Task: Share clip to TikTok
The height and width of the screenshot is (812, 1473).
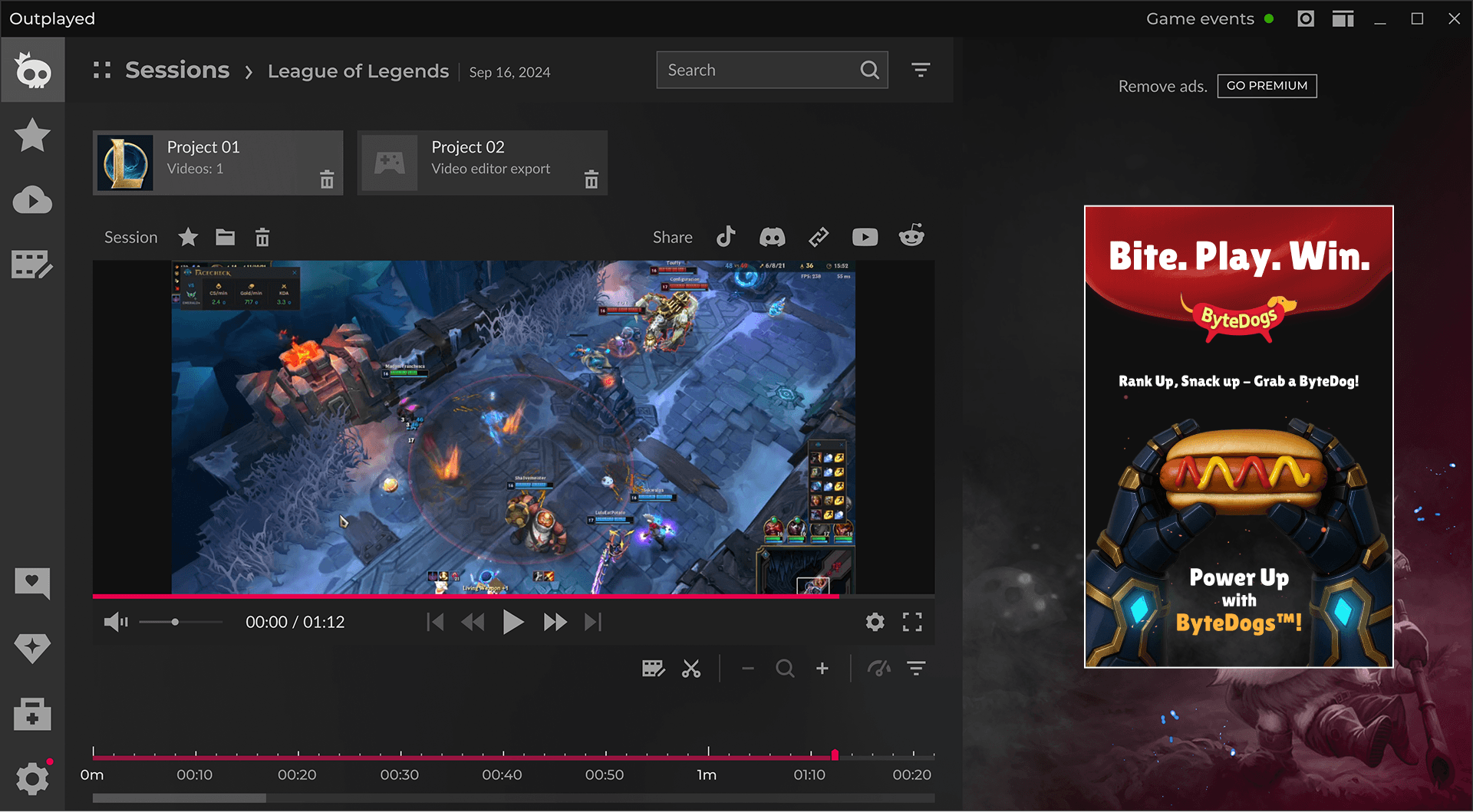Action: point(726,237)
